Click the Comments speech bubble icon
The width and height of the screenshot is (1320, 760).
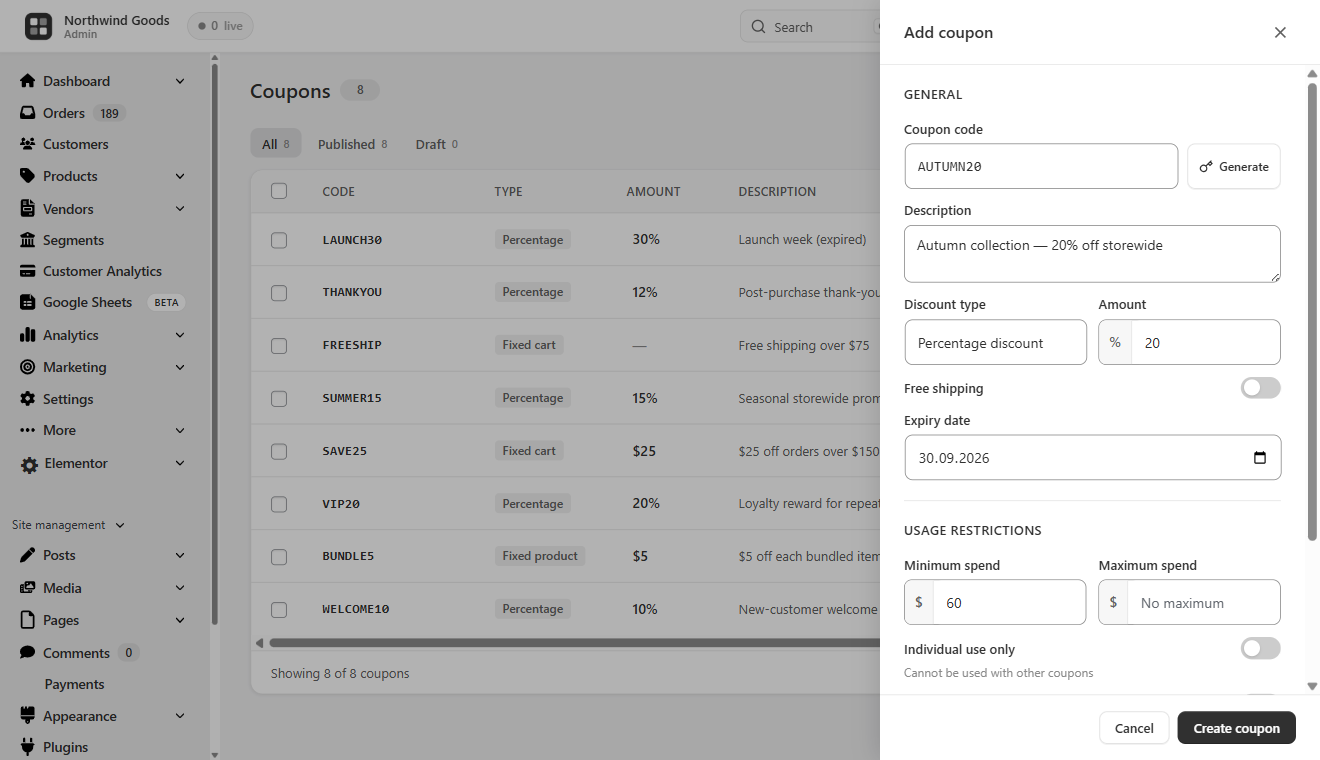pyautogui.click(x=28, y=653)
